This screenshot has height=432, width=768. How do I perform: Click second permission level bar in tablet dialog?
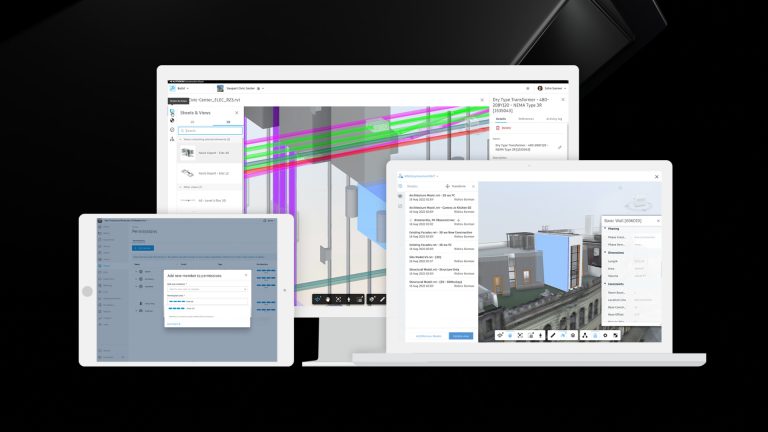(177, 309)
